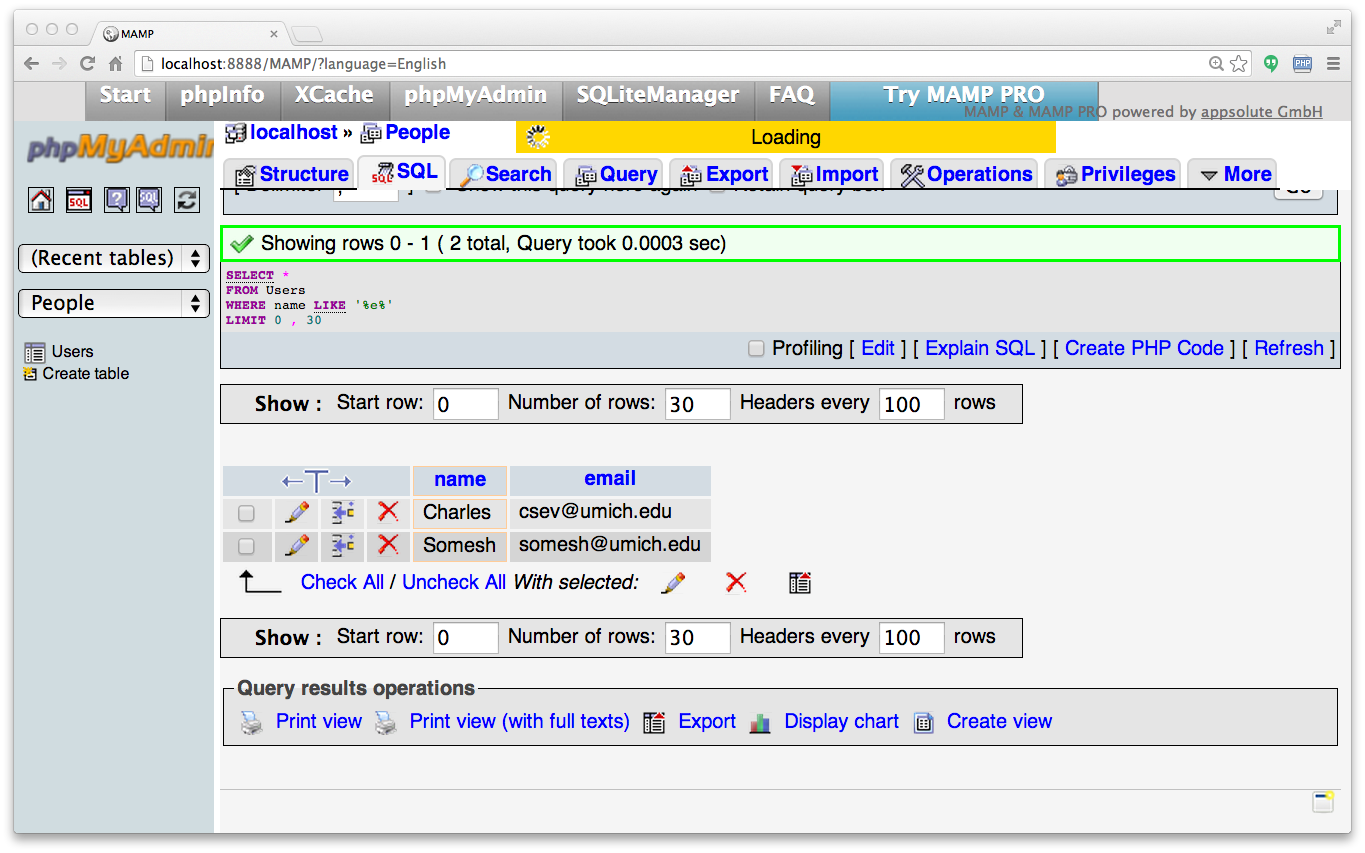
Task: Toggle full texts arrows in table header
Action: tap(316, 481)
